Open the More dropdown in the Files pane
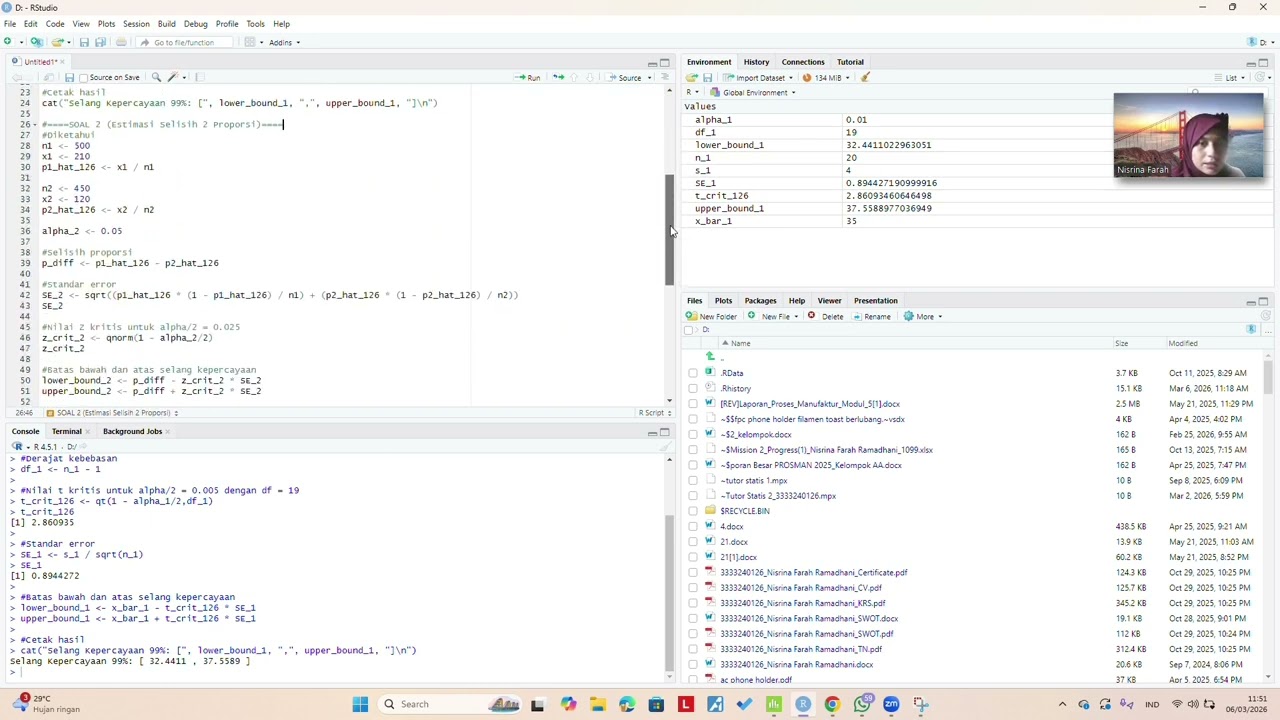The height and width of the screenshot is (720, 1280). tap(923, 316)
